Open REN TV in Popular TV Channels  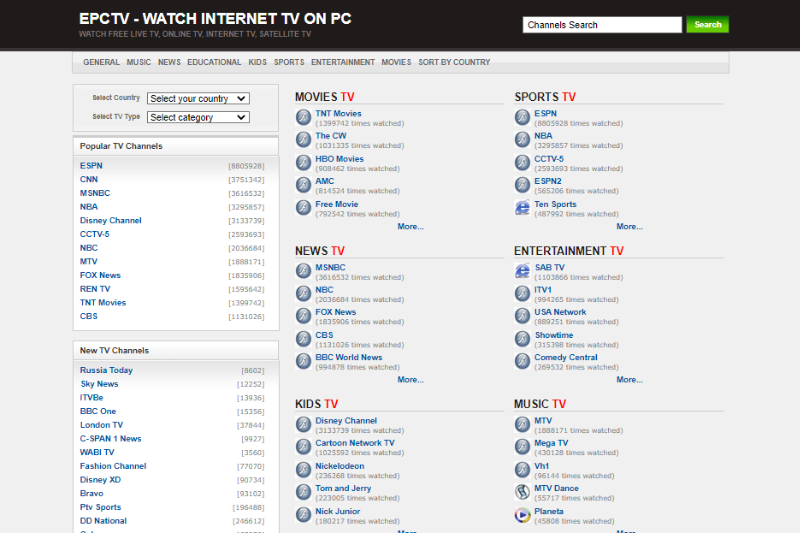95,289
